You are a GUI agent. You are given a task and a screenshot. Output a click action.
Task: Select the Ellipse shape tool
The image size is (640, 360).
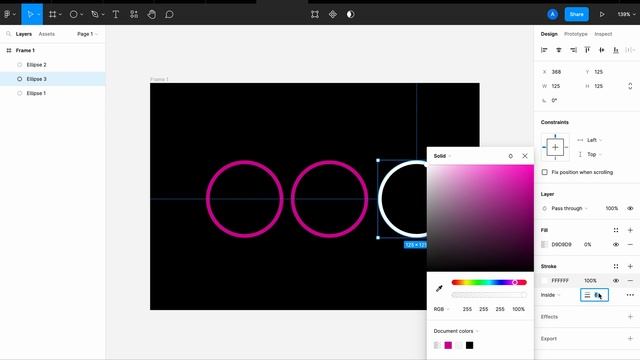pos(73,14)
